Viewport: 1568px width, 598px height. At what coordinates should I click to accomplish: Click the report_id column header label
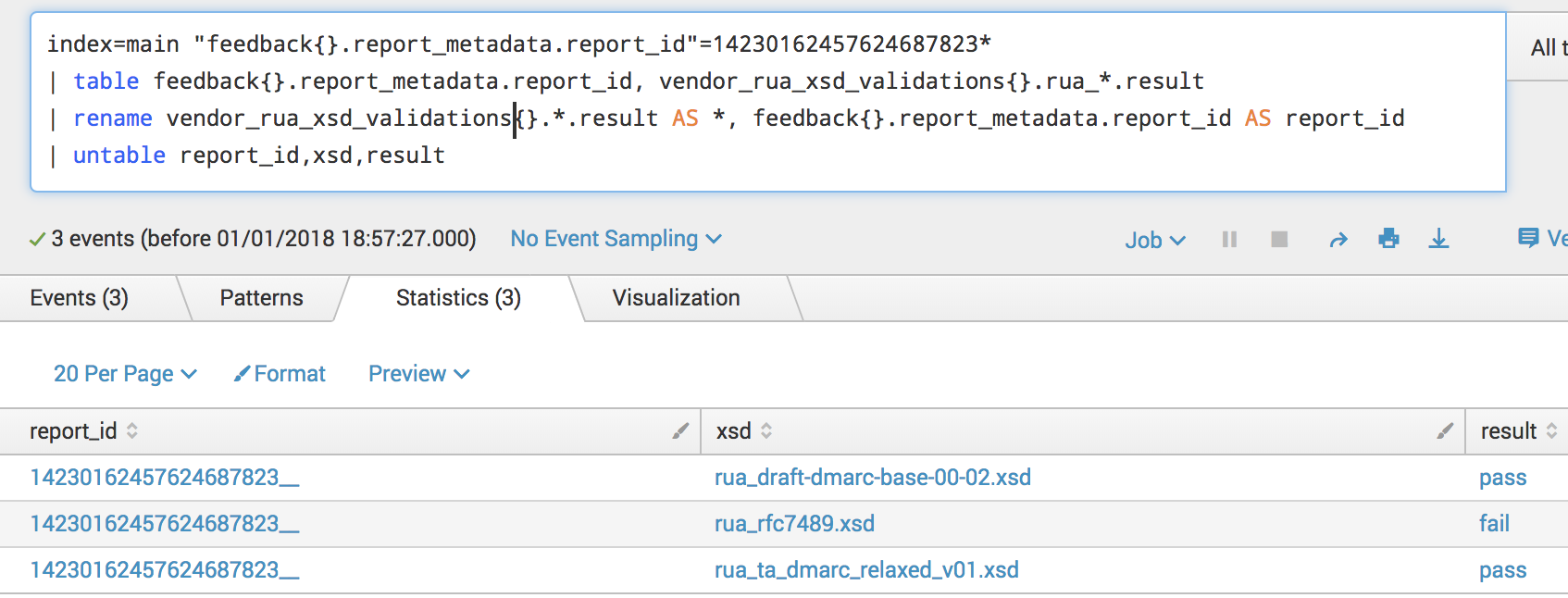[73, 431]
